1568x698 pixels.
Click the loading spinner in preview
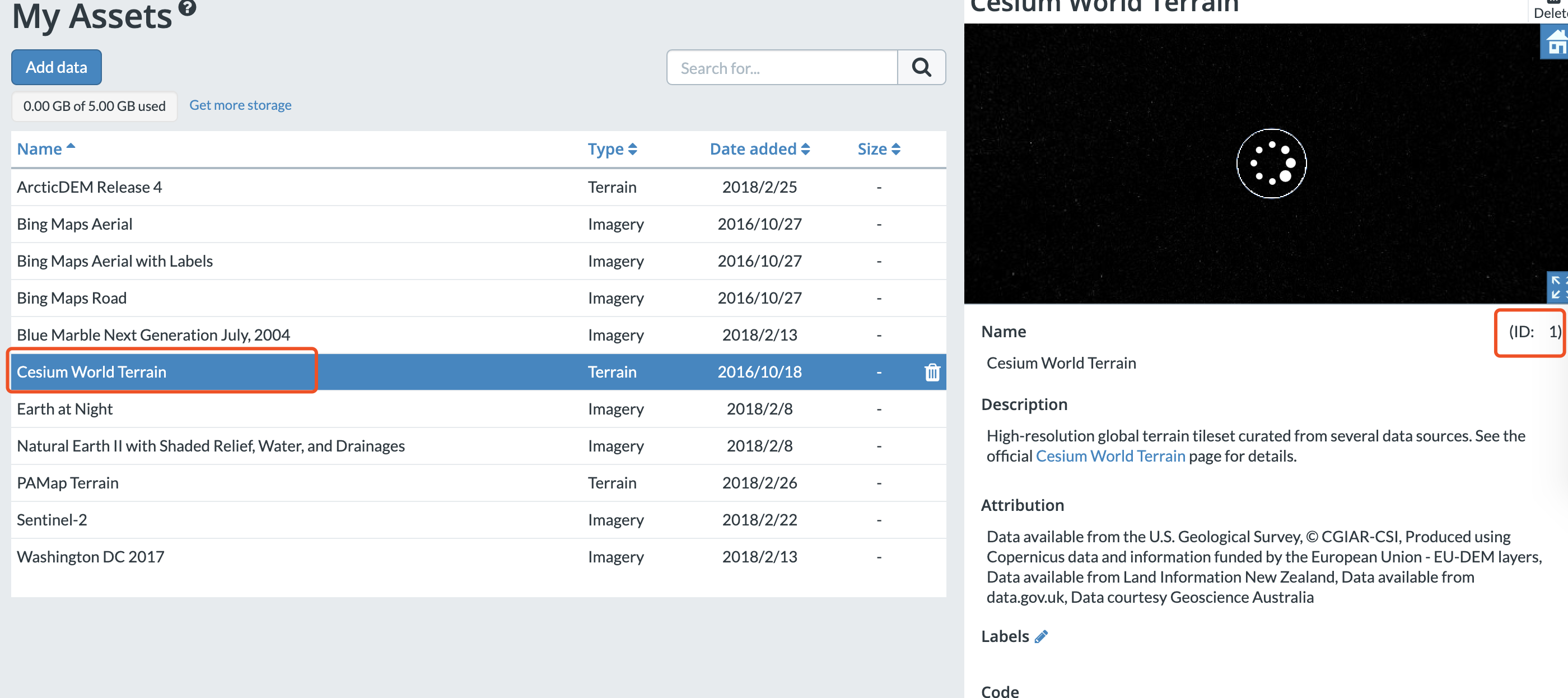pos(1271,163)
